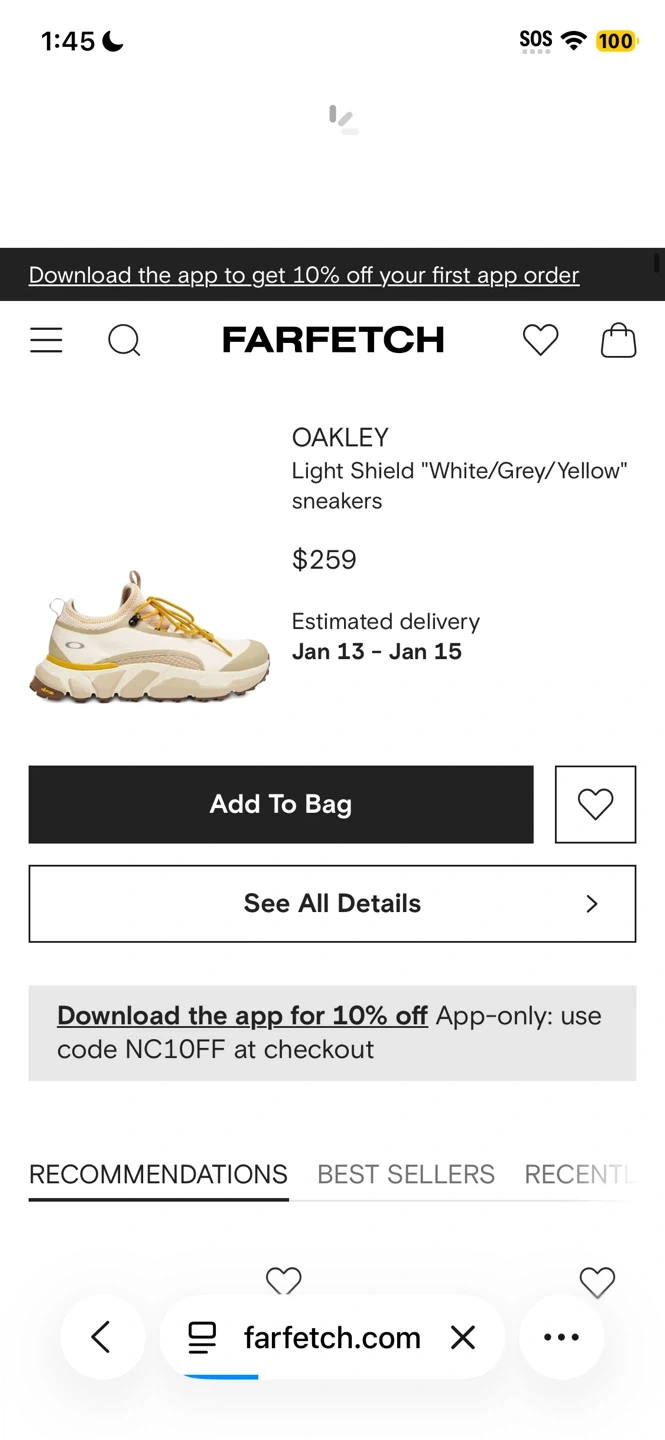Image resolution: width=665 pixels, height=1440 pixels.
Task: Add the Oakley sneakers to bag
Action: click(281, 804)
